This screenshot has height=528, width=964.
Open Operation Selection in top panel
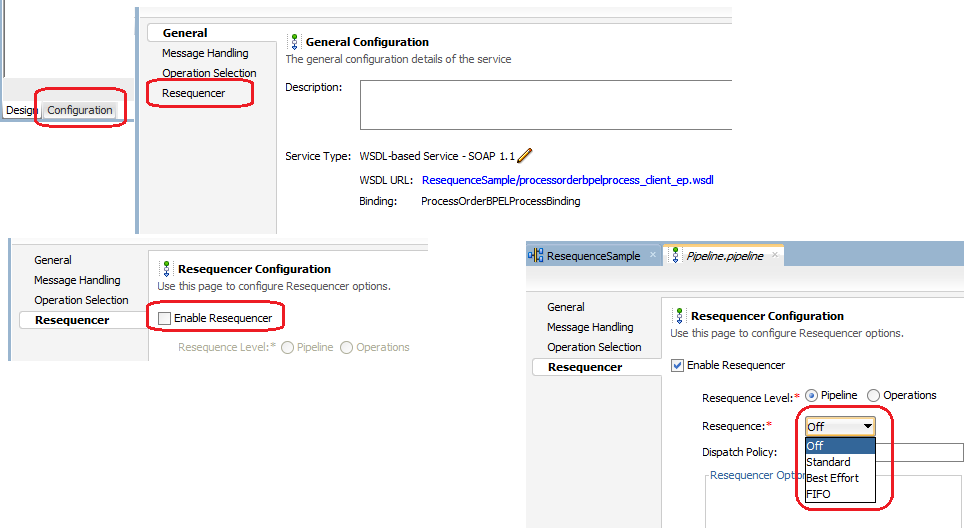209,73
